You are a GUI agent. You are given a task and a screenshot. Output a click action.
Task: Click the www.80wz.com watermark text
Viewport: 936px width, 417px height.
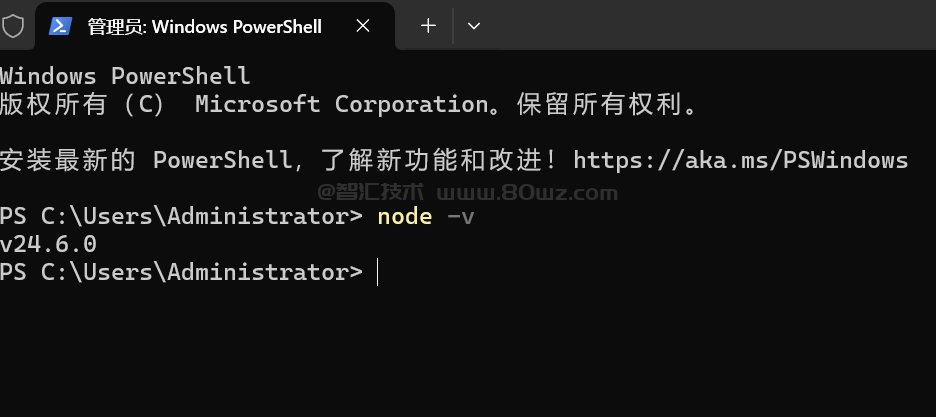tap(527, 193)
